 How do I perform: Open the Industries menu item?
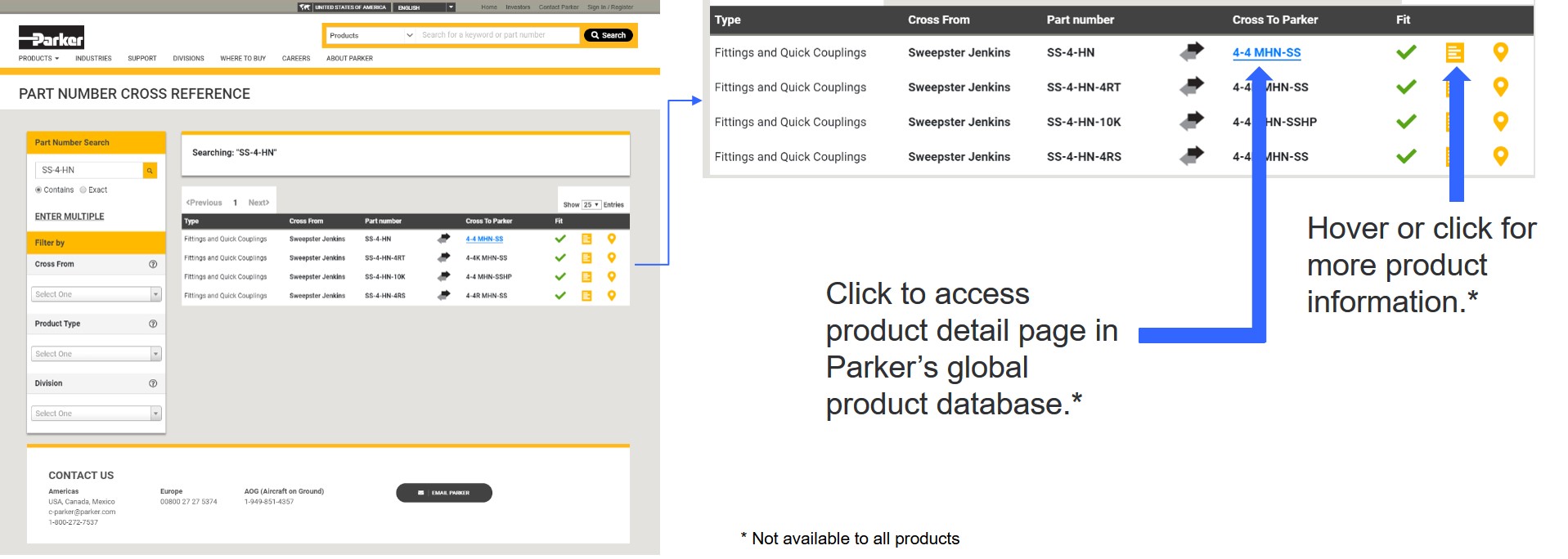point(93,59)
